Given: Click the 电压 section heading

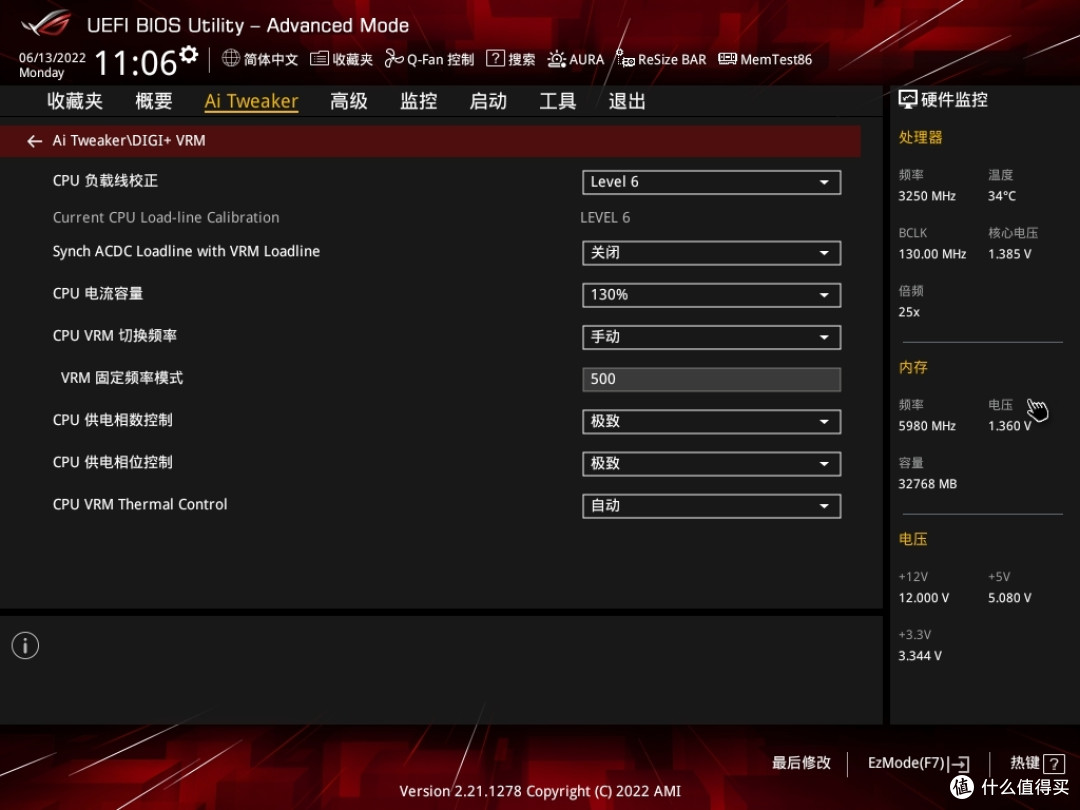Looking at the screenshot, I should click(x=913, y=539).
